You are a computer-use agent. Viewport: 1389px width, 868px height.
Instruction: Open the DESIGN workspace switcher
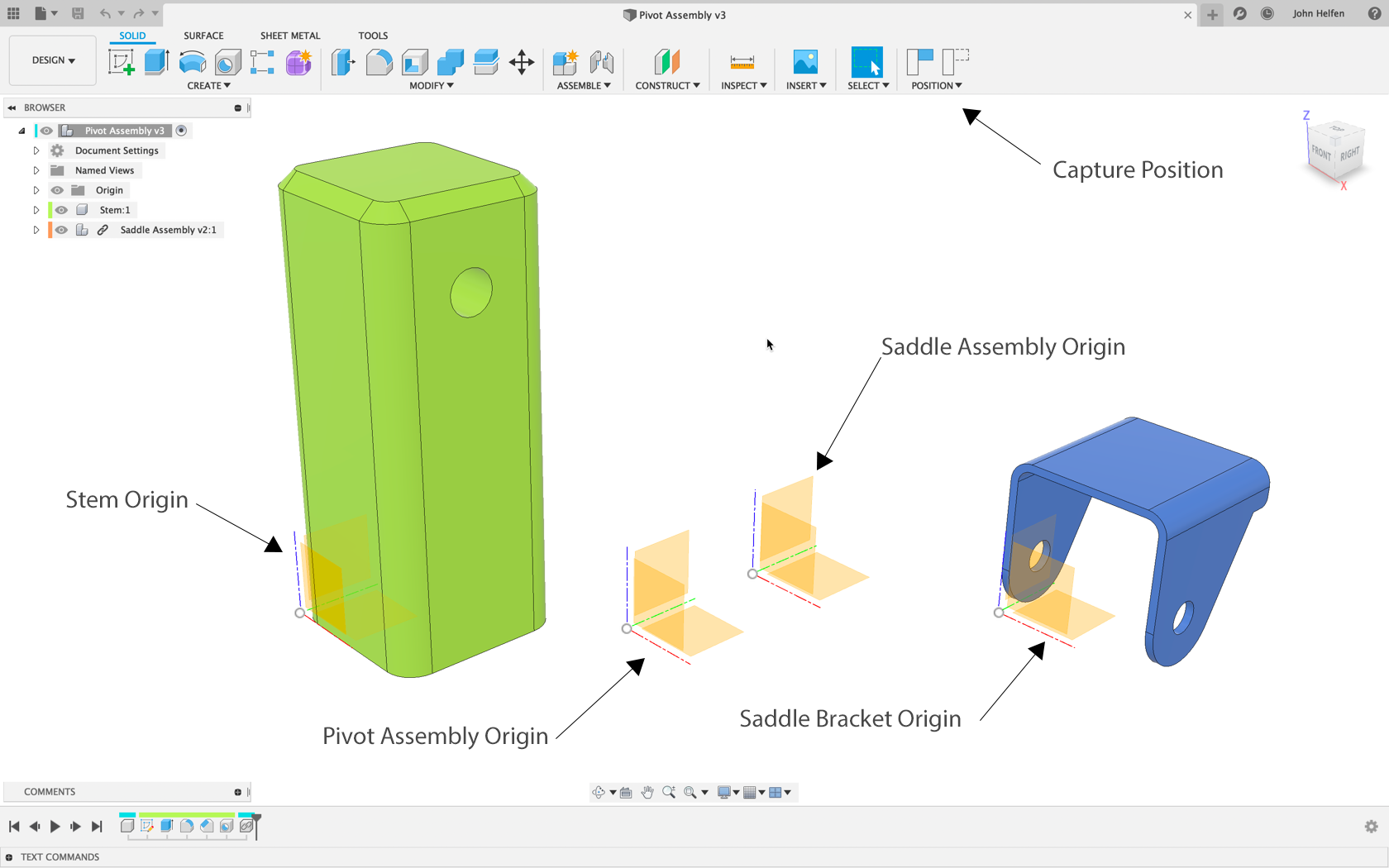click(52, 60)
